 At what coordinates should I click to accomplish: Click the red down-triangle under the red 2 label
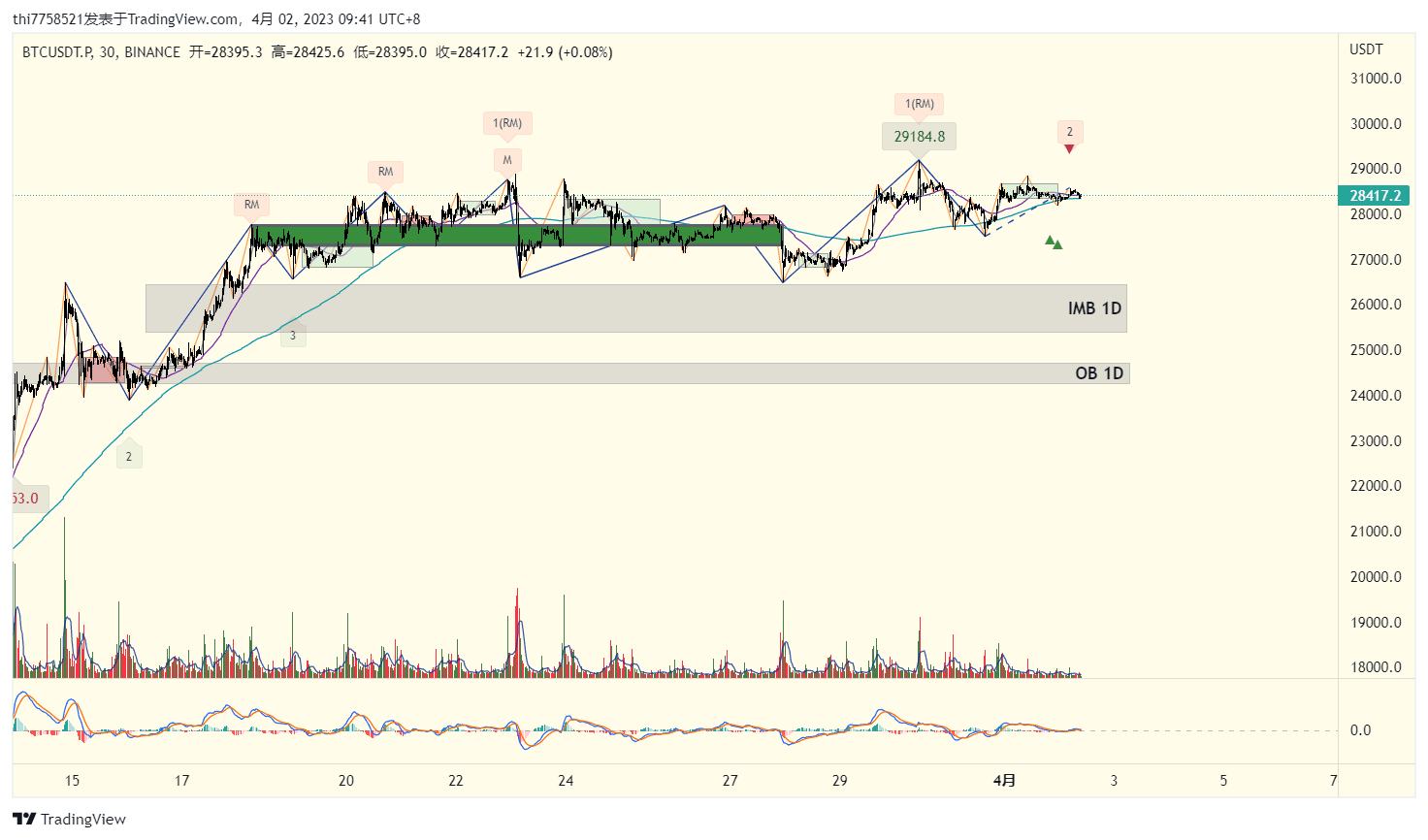click(x=1069, y=149)
